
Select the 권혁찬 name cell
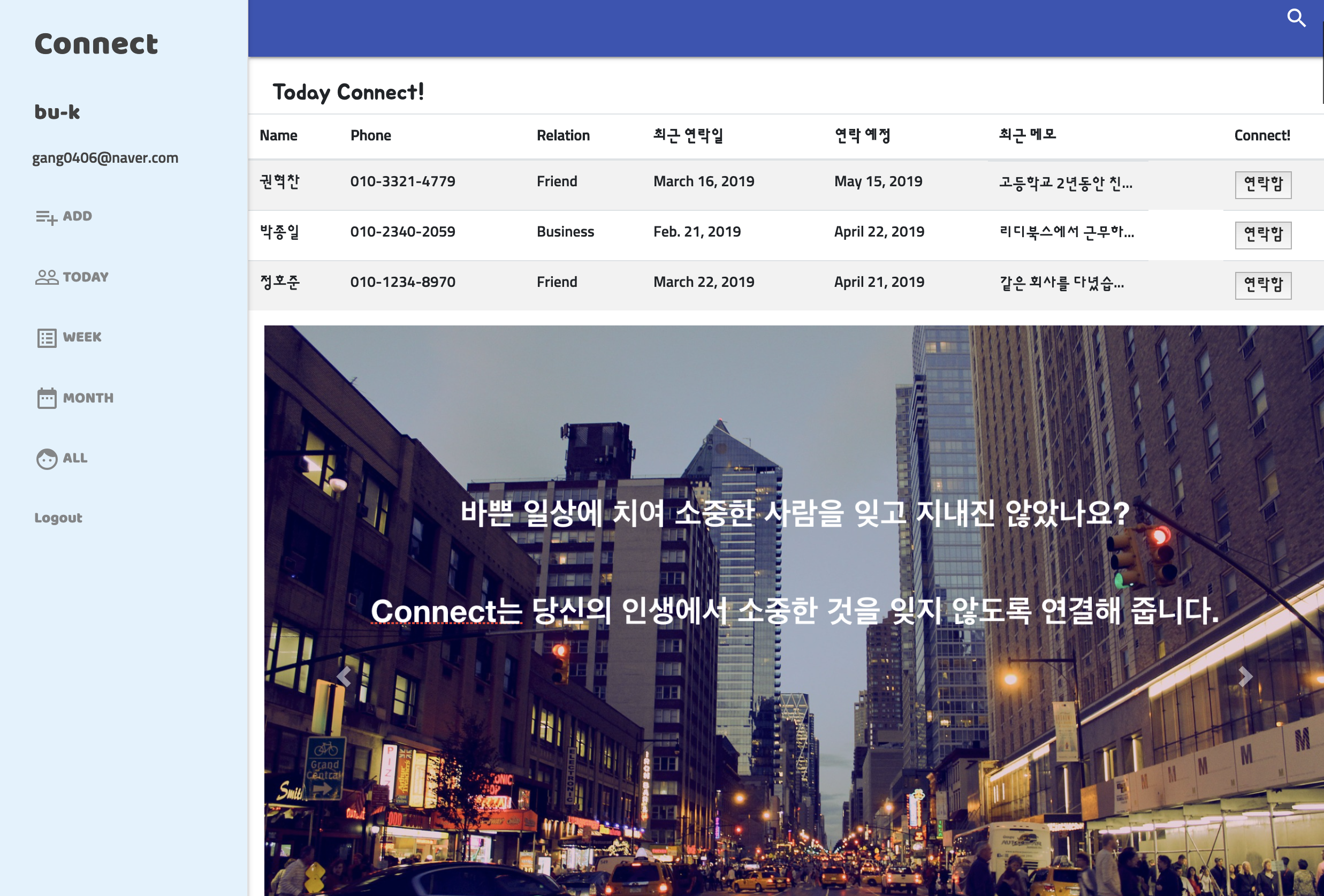(280, 181)
